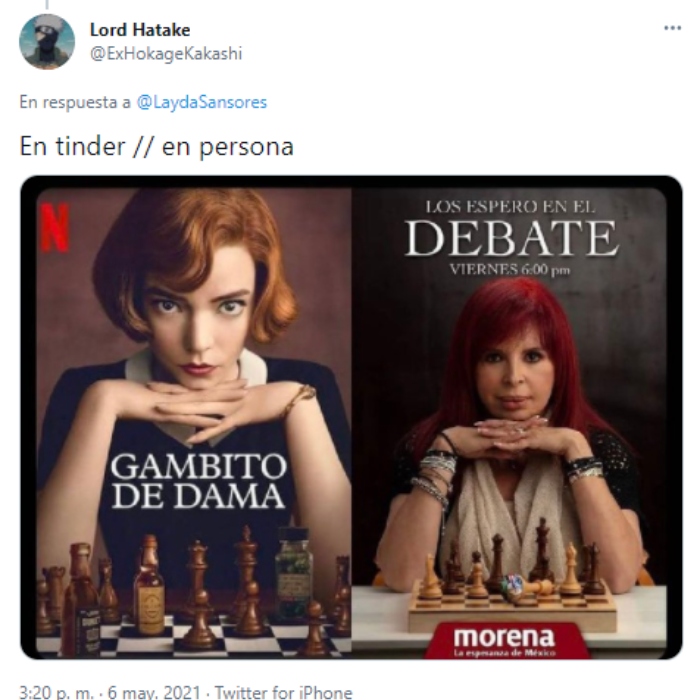Viewport: 700px width, 700px height.
Task: Open the @ExHokageKakashi handle
Action: 166,54
